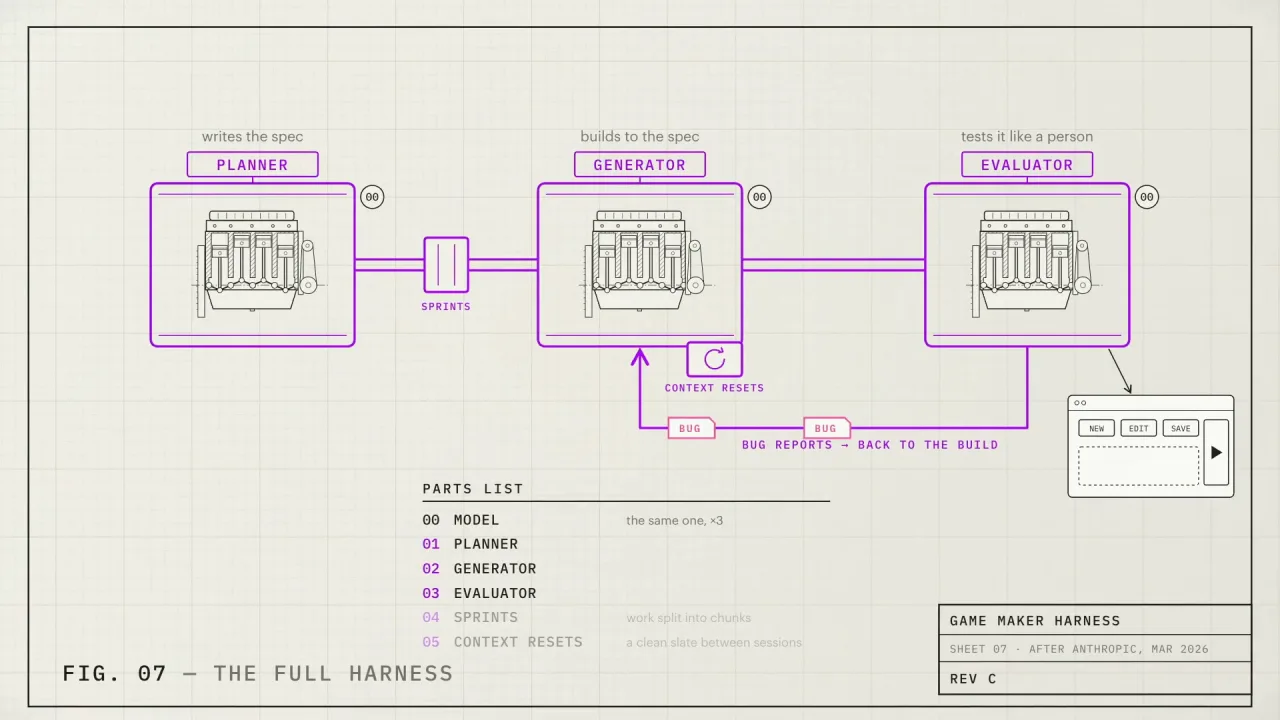
Task: Click the GENERATOR label box
Action: (640, 165)
